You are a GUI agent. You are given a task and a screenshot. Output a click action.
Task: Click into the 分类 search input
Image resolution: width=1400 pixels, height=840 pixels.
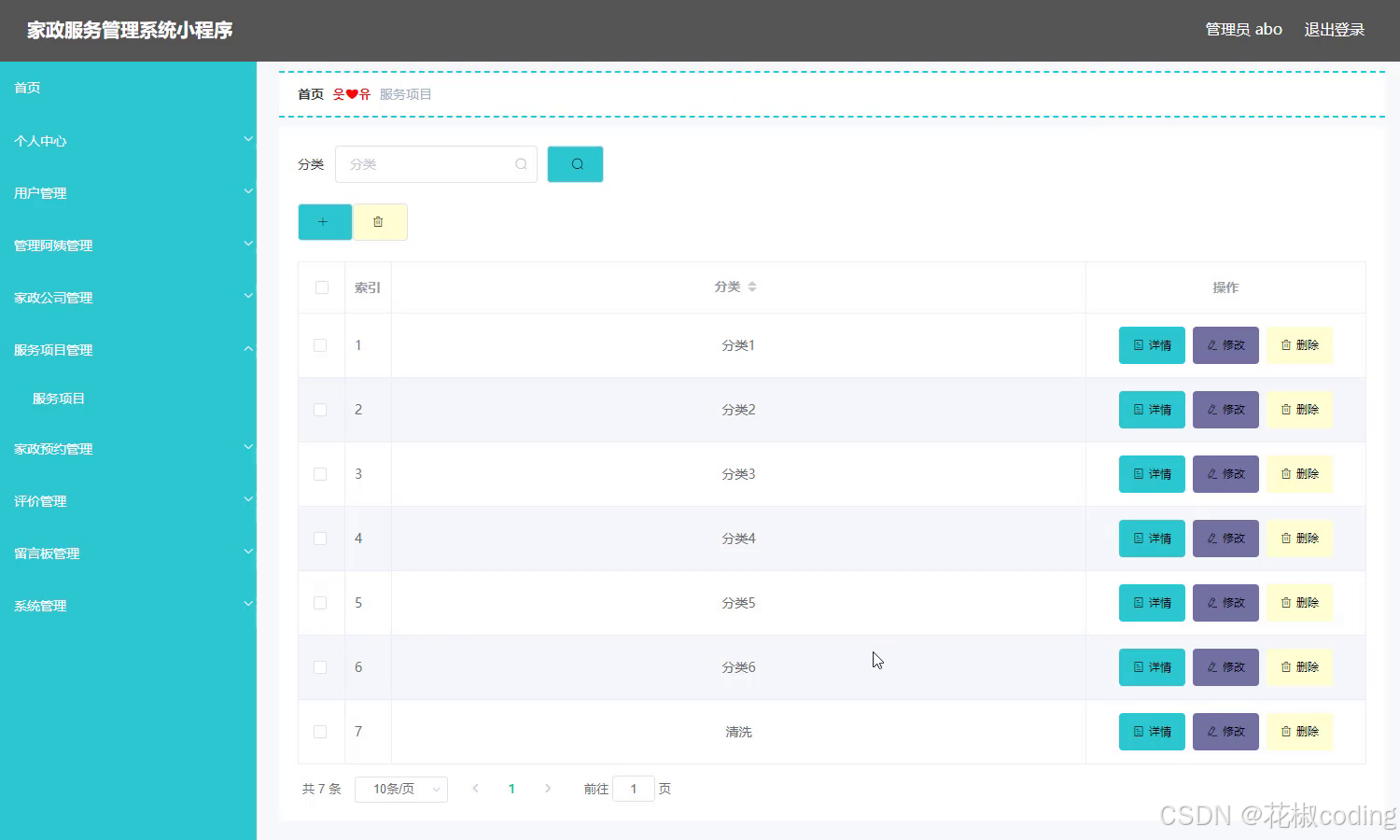click(436, 164)
